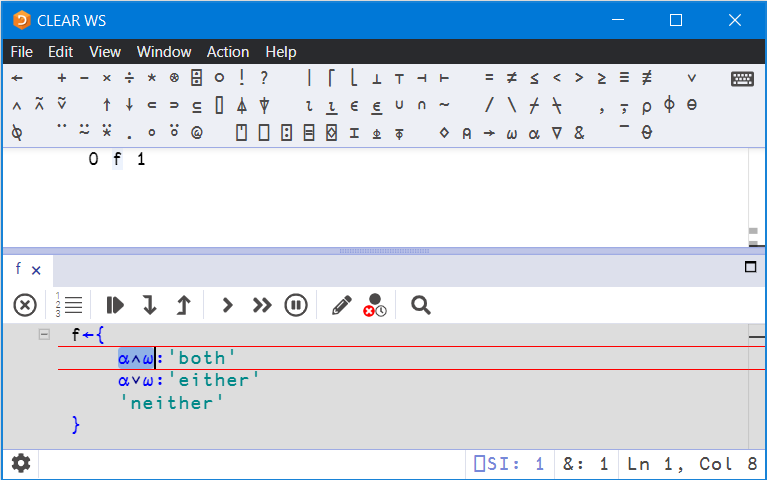This screenshot has width=767, height=480.
Task: Insert the omega symbol from language bar
Action: pos(512,133)
